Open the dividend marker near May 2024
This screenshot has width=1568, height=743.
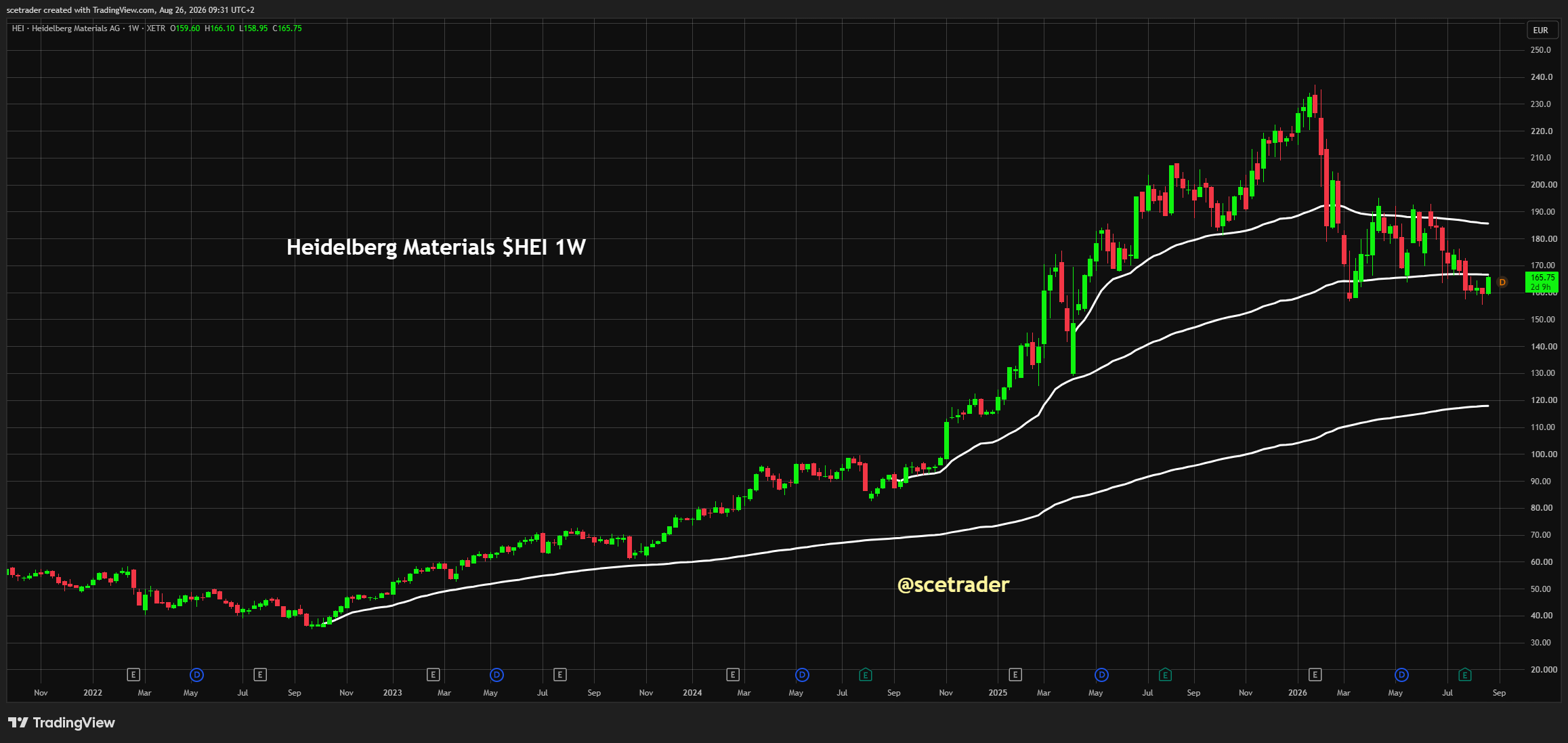point(802,675)
